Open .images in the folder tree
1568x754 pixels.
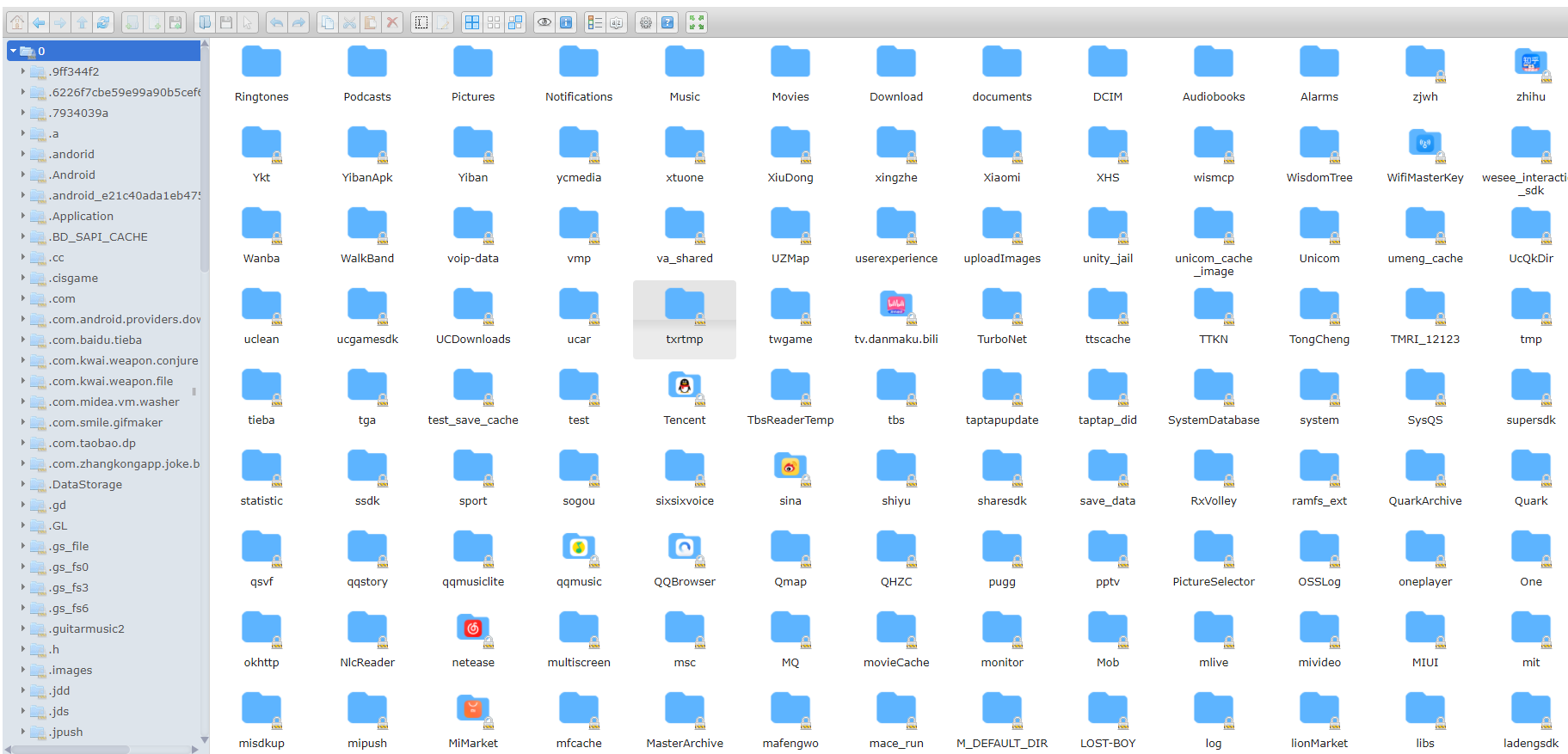click(x=71, y=670)
